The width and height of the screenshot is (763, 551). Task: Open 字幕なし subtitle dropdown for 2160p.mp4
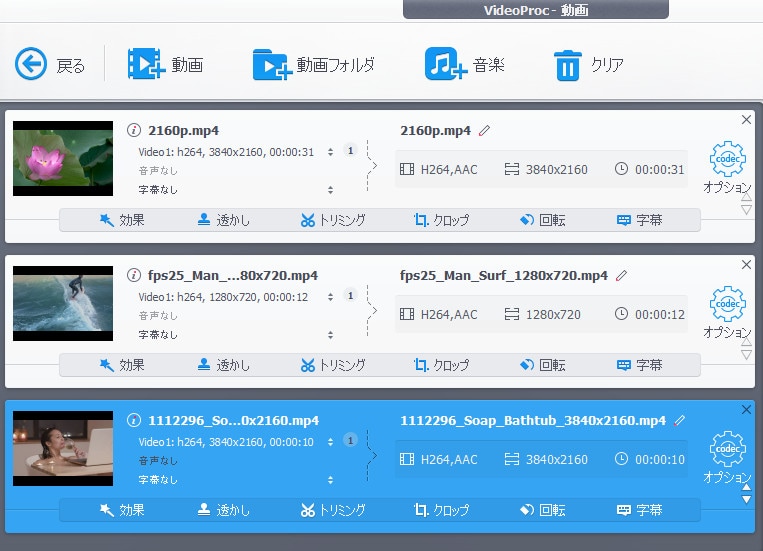[331, 189]
